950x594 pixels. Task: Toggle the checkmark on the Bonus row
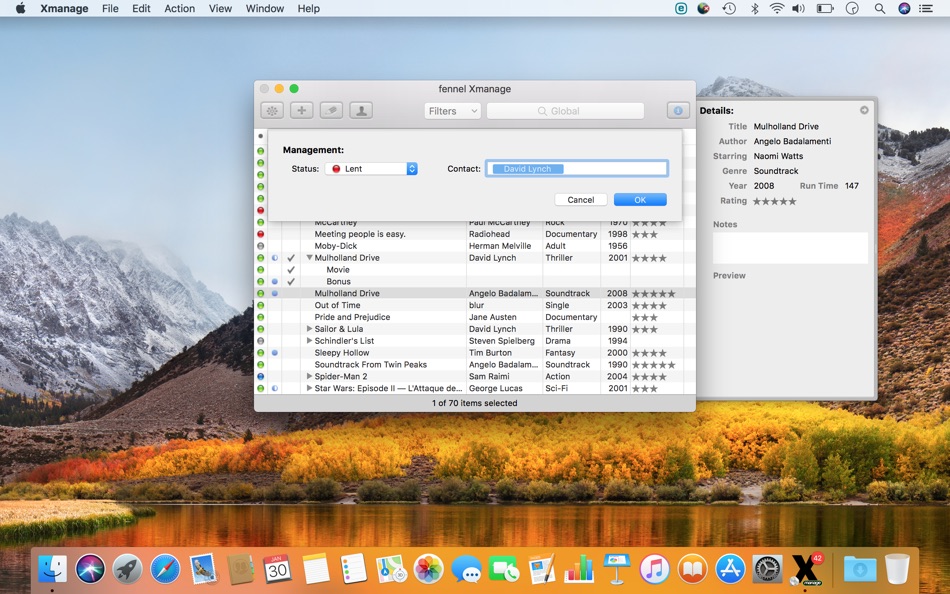coord(291,282)
